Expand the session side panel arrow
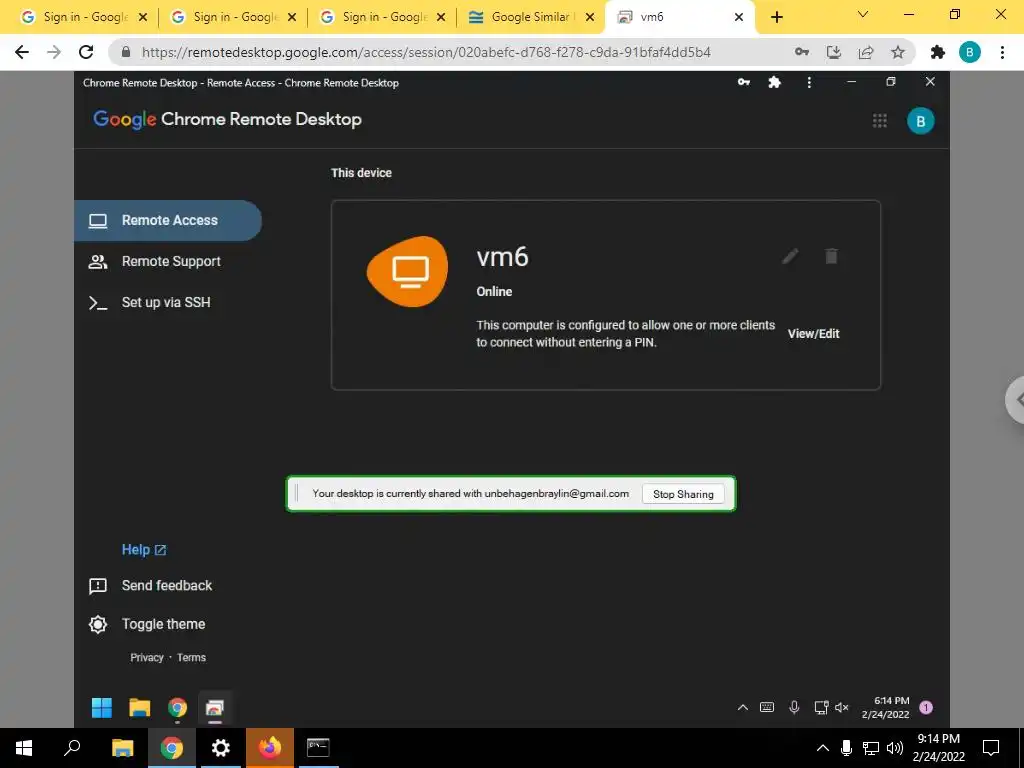The image size is (1024, 768). pos(1016,400)
